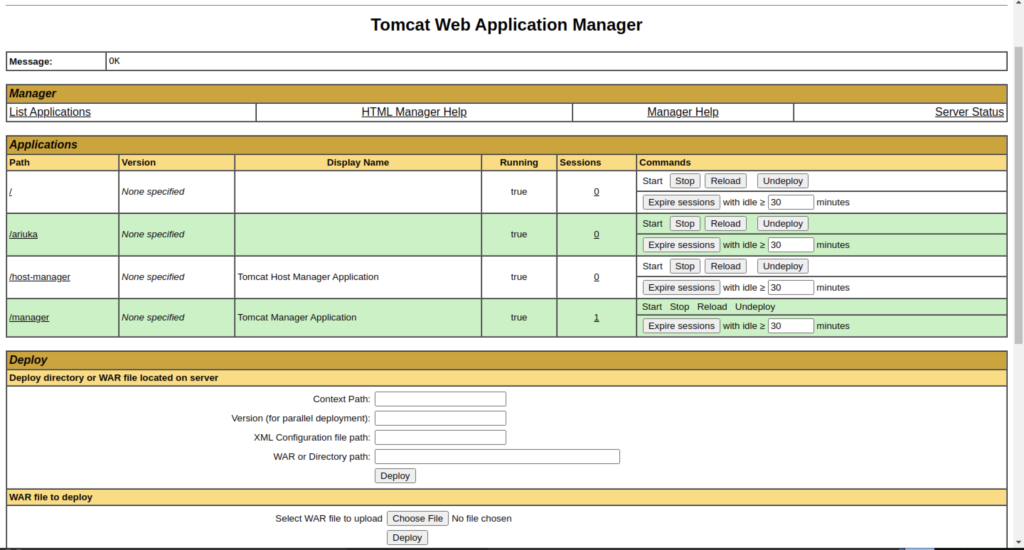View the Server Status page
The height and width of the screenshot is (550, 1024).
(968, 112)
